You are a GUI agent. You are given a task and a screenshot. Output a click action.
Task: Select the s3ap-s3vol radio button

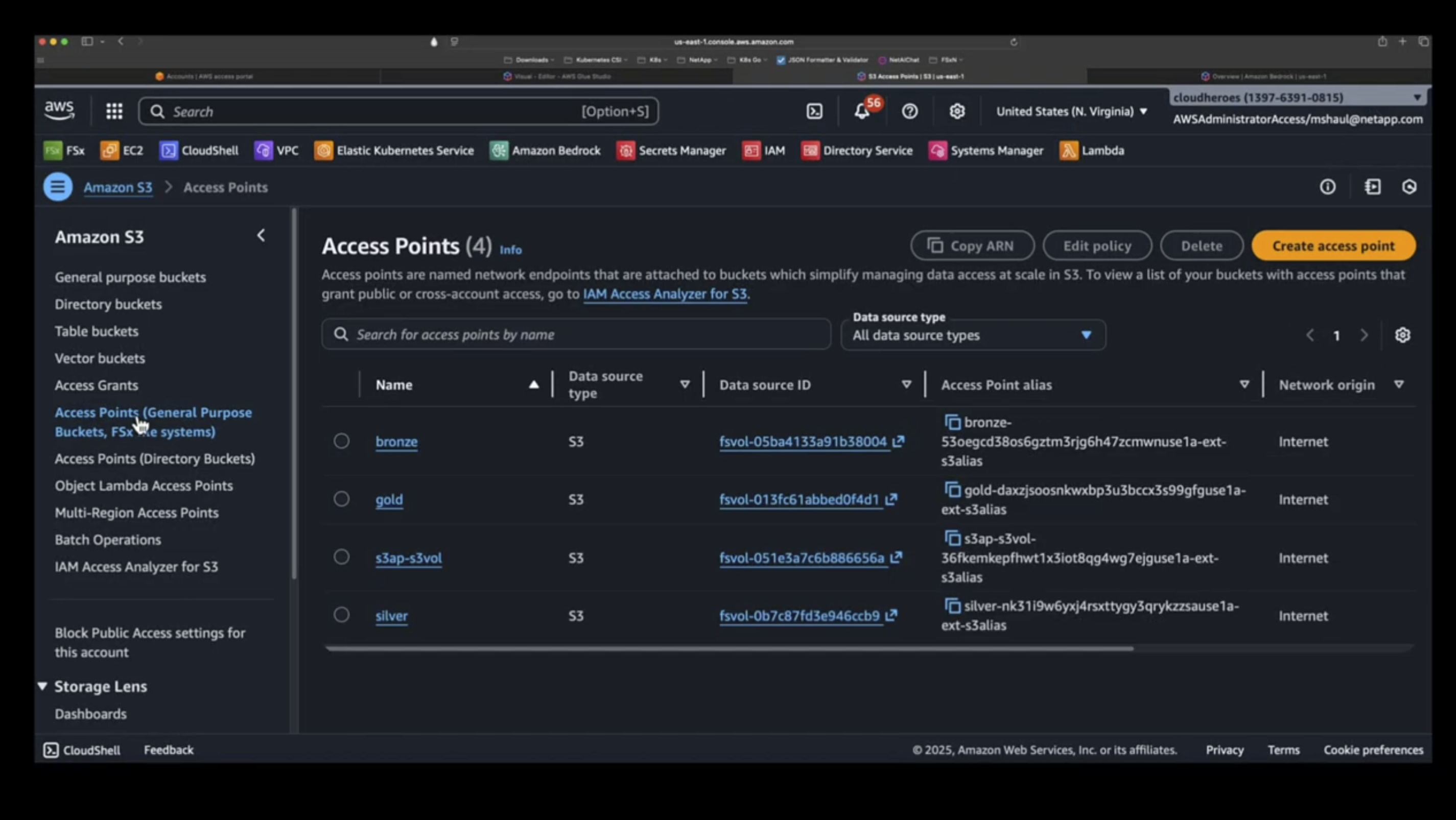coord(341,557)
